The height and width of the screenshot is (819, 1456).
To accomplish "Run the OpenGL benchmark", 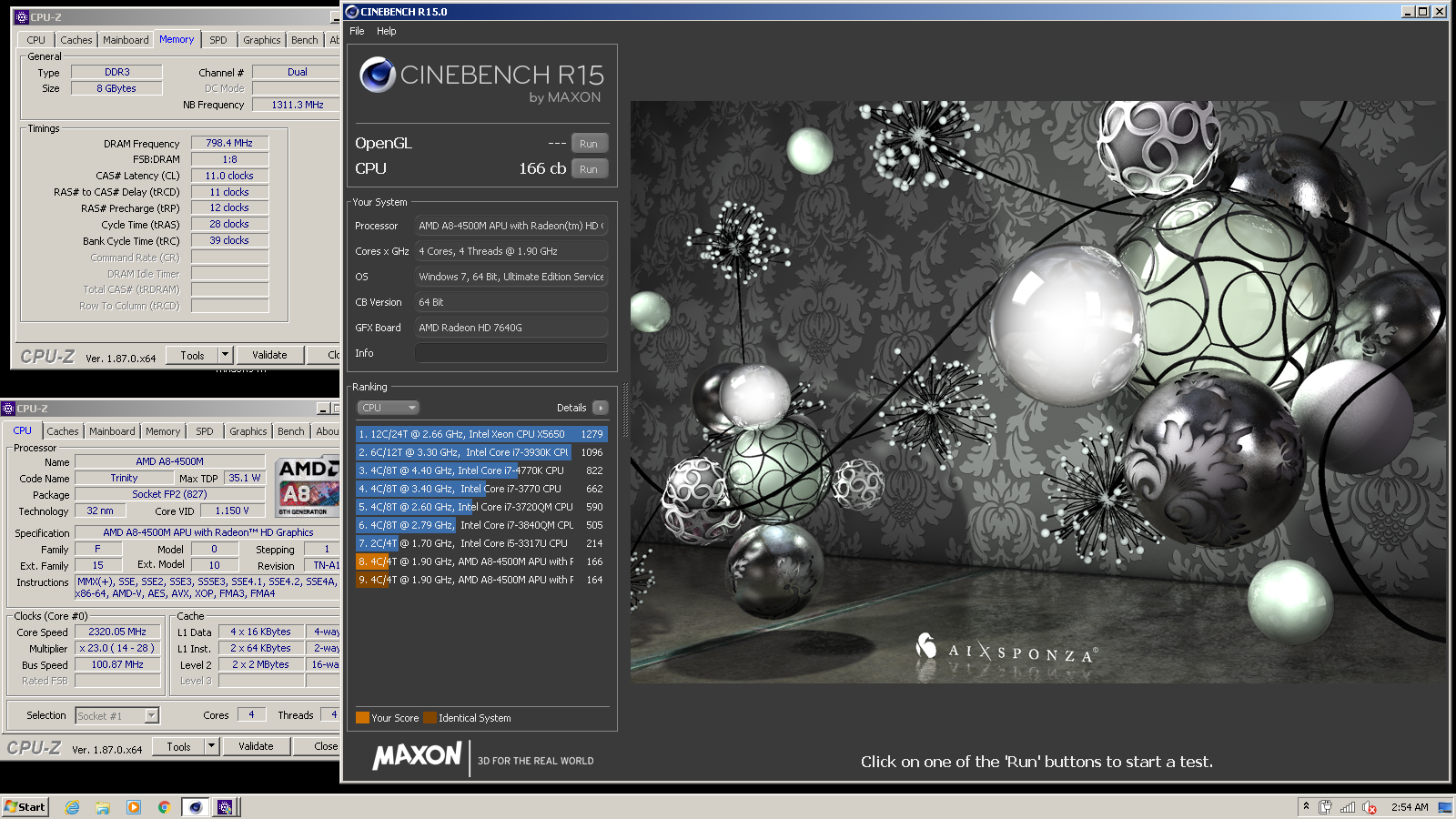I will pos(589,144).
